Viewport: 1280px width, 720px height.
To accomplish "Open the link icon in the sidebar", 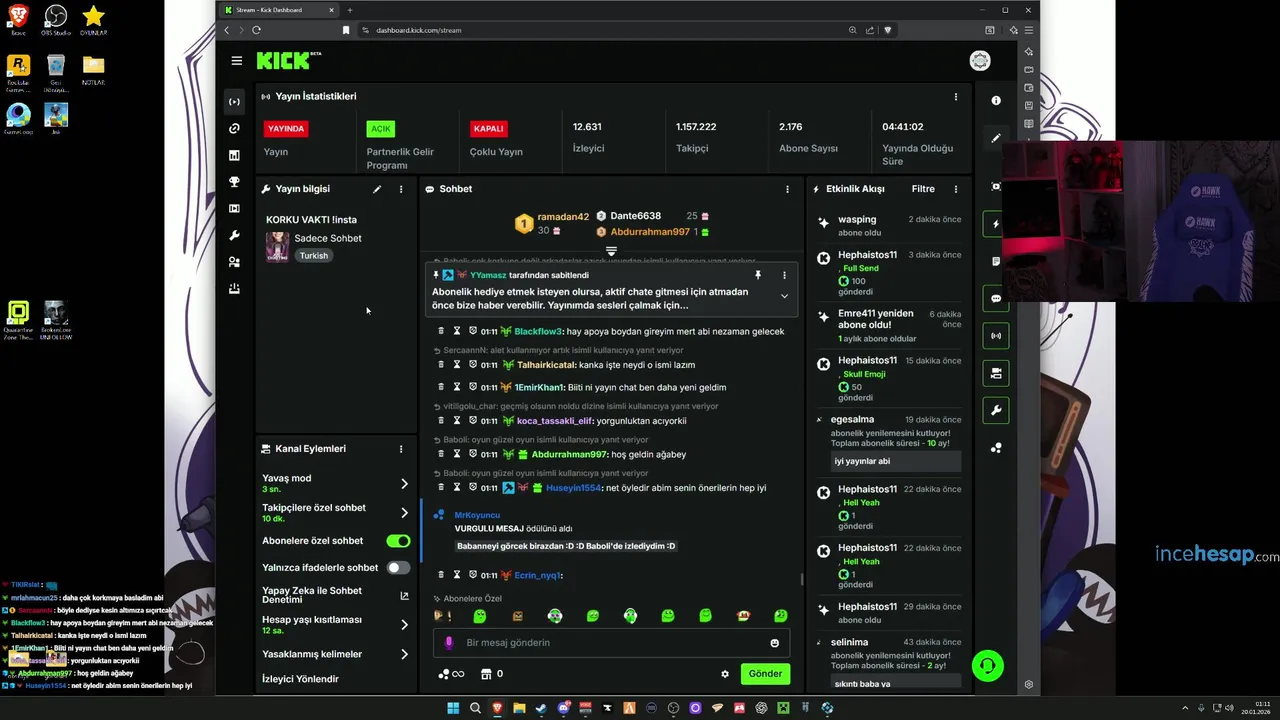I will (x=234, y=128).
